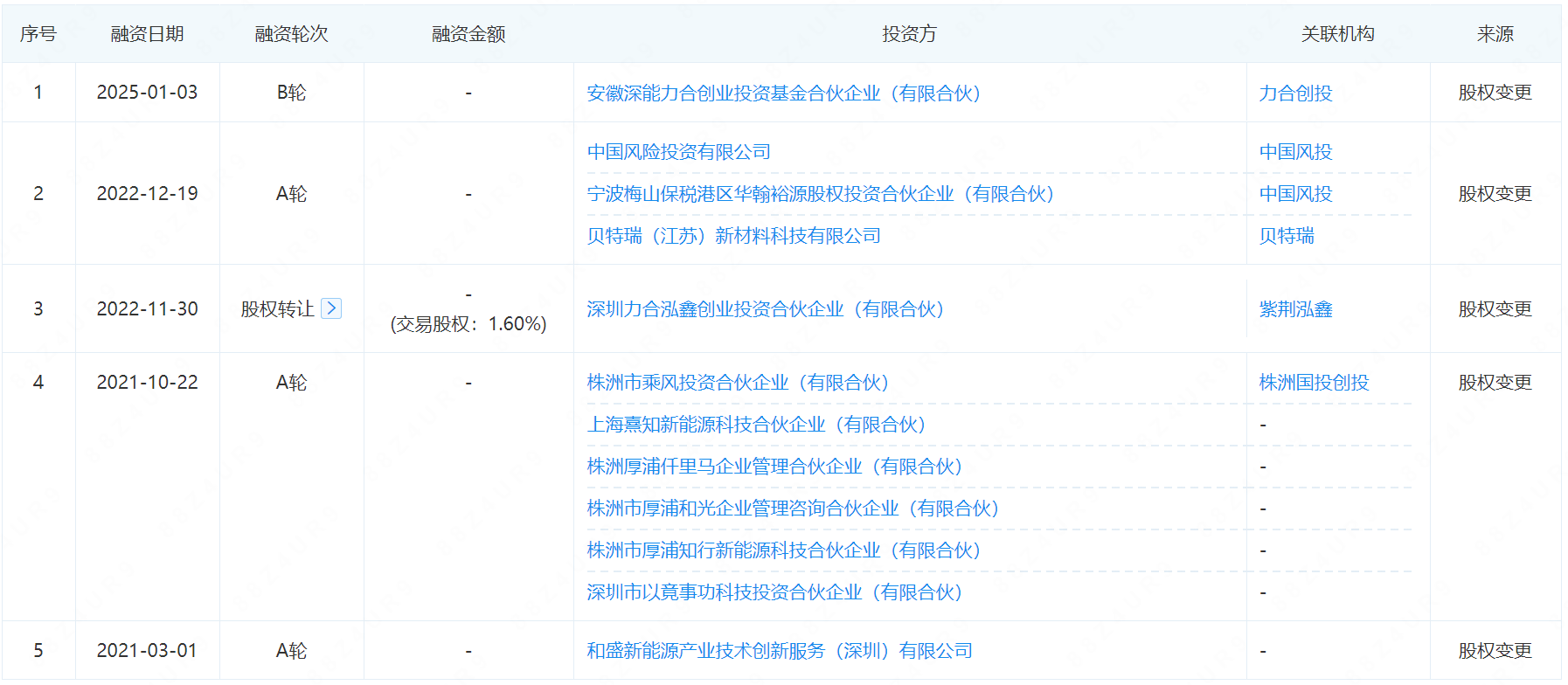The height and width of the screenshot is (685, 1568).
Task: Open investor 宁波梅山保税港区华翰裕源股权投资合伙企业
Action: click(821, 194)
